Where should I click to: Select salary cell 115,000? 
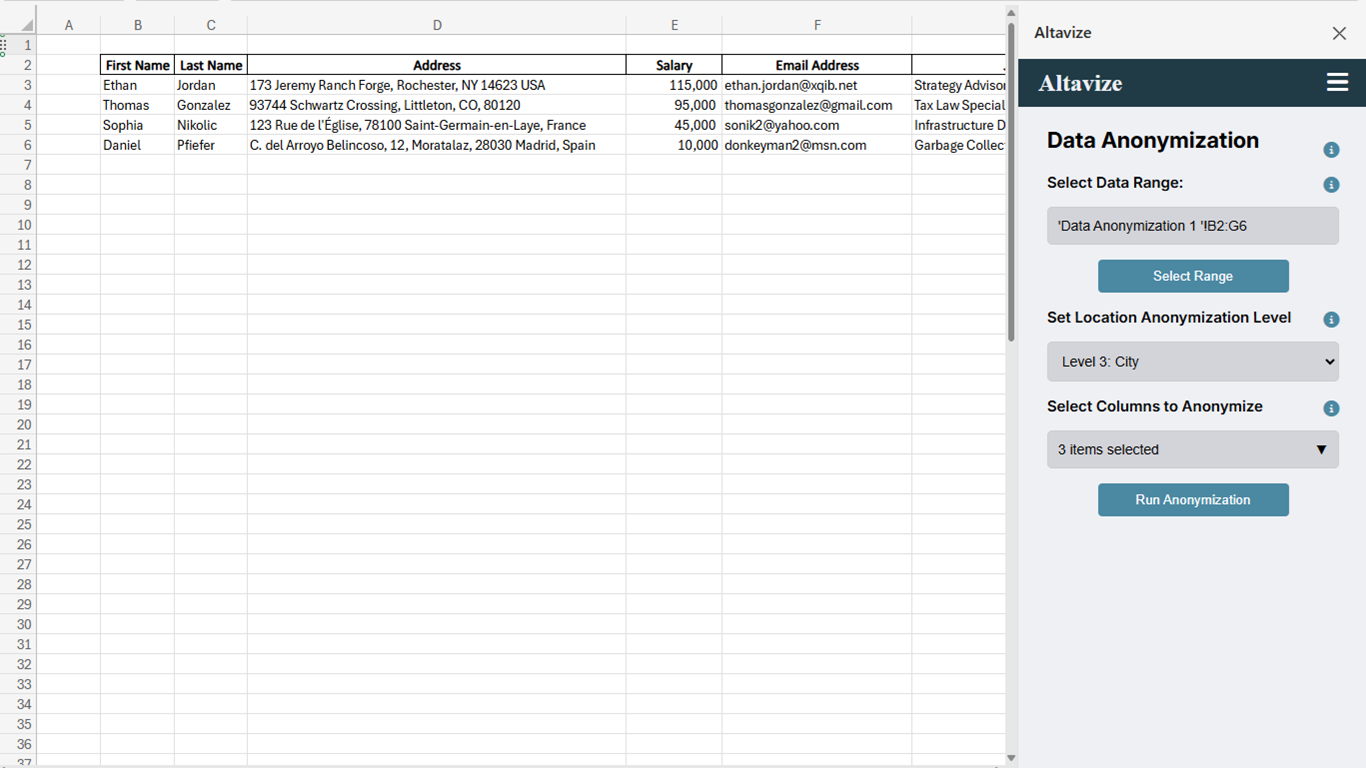pyautogui.click(x=674, y=85)
